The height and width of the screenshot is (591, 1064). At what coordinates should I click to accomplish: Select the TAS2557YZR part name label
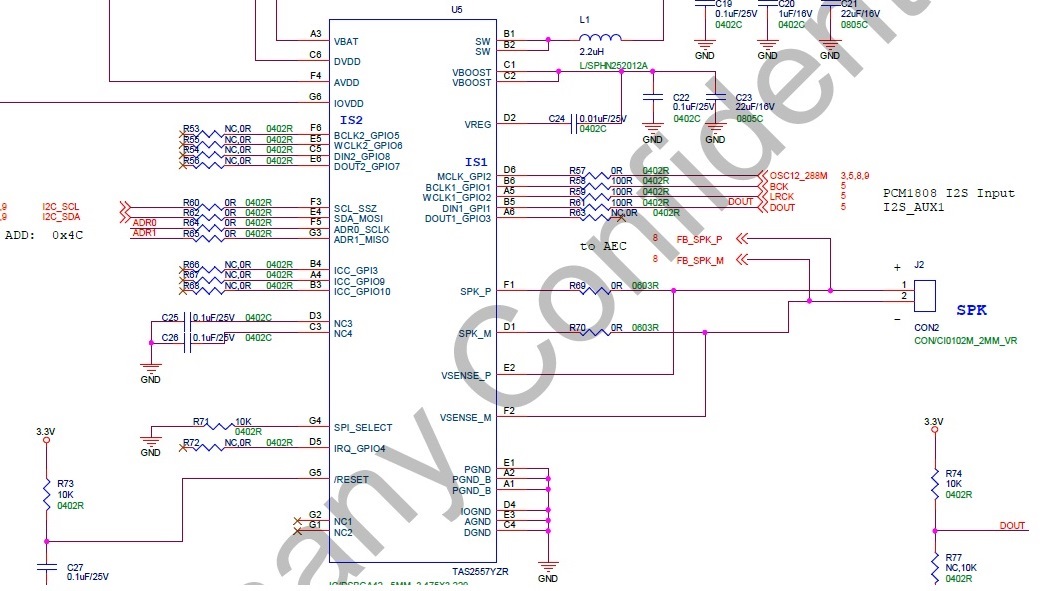480,571
